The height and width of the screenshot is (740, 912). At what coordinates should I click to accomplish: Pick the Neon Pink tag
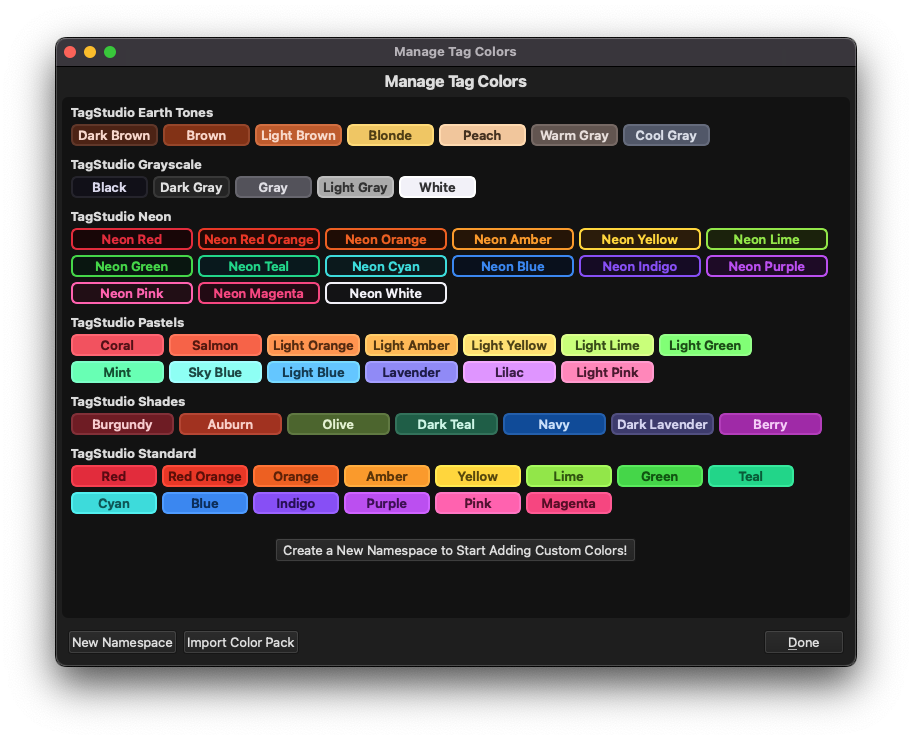(131, 293)
